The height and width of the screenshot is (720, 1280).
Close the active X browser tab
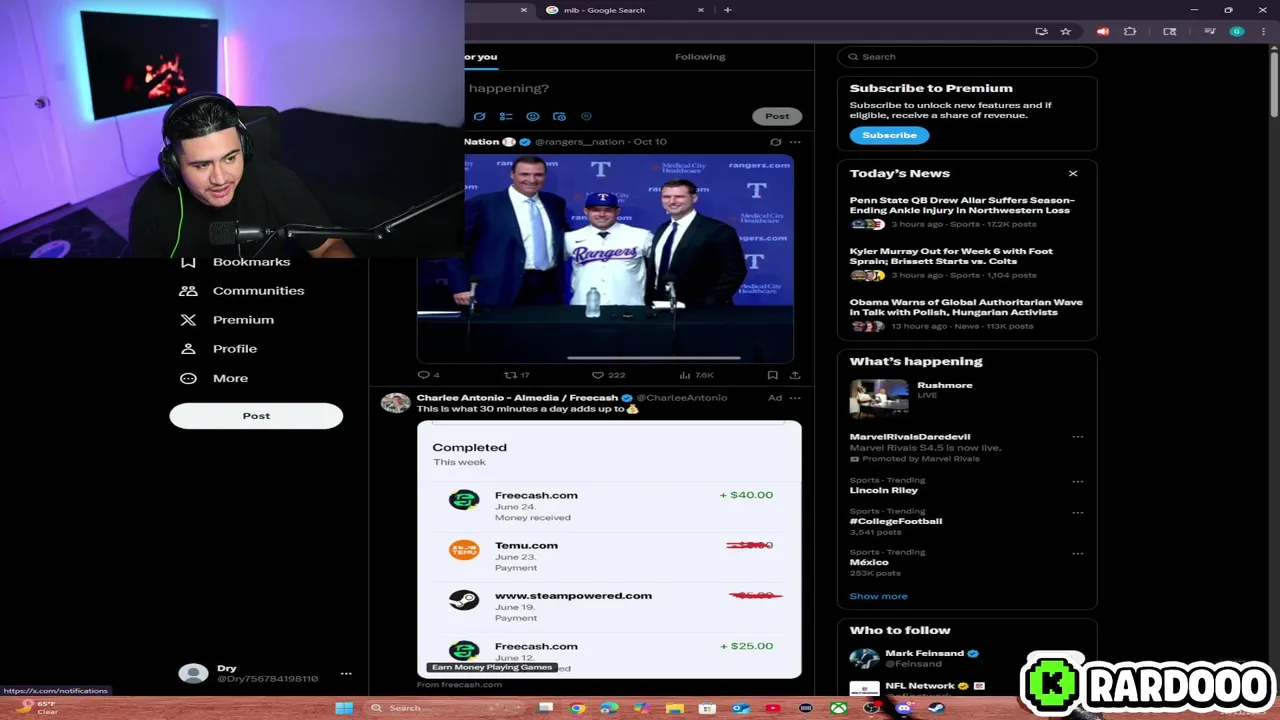[x=524, y=10]
